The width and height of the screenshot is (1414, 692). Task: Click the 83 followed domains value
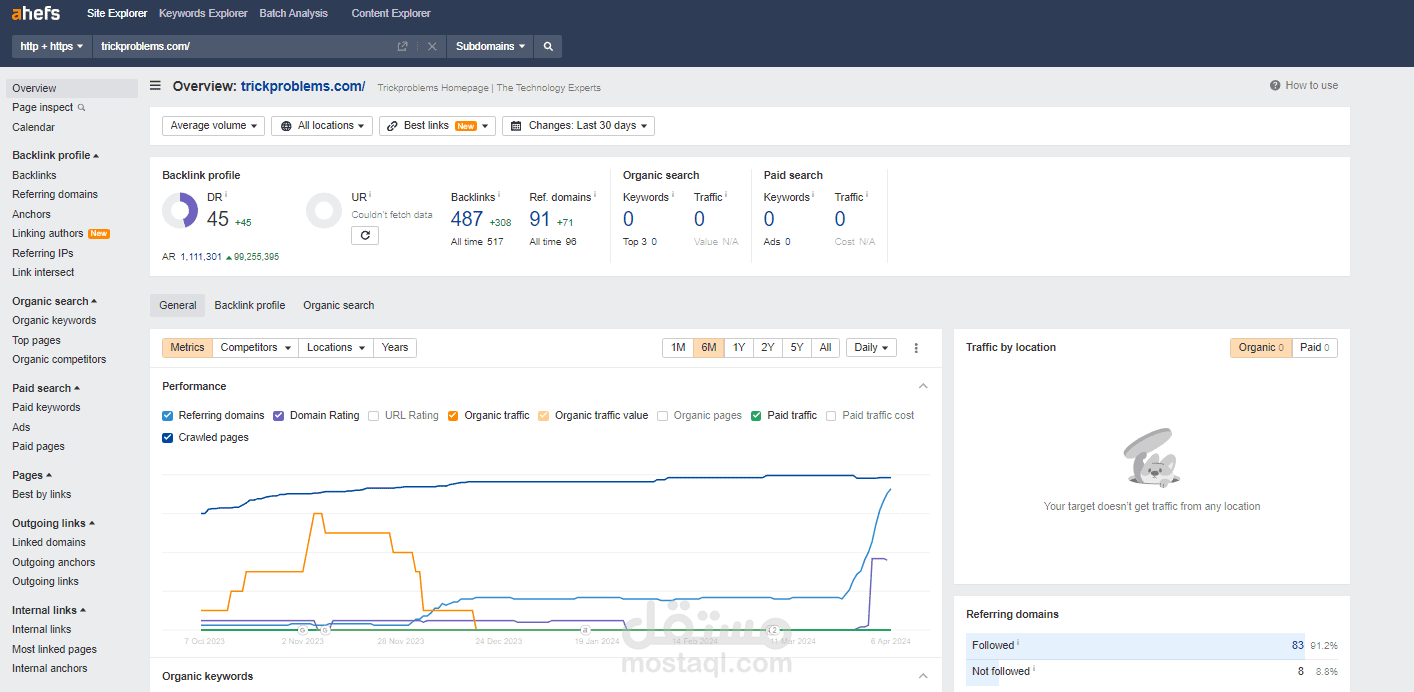1297,645
